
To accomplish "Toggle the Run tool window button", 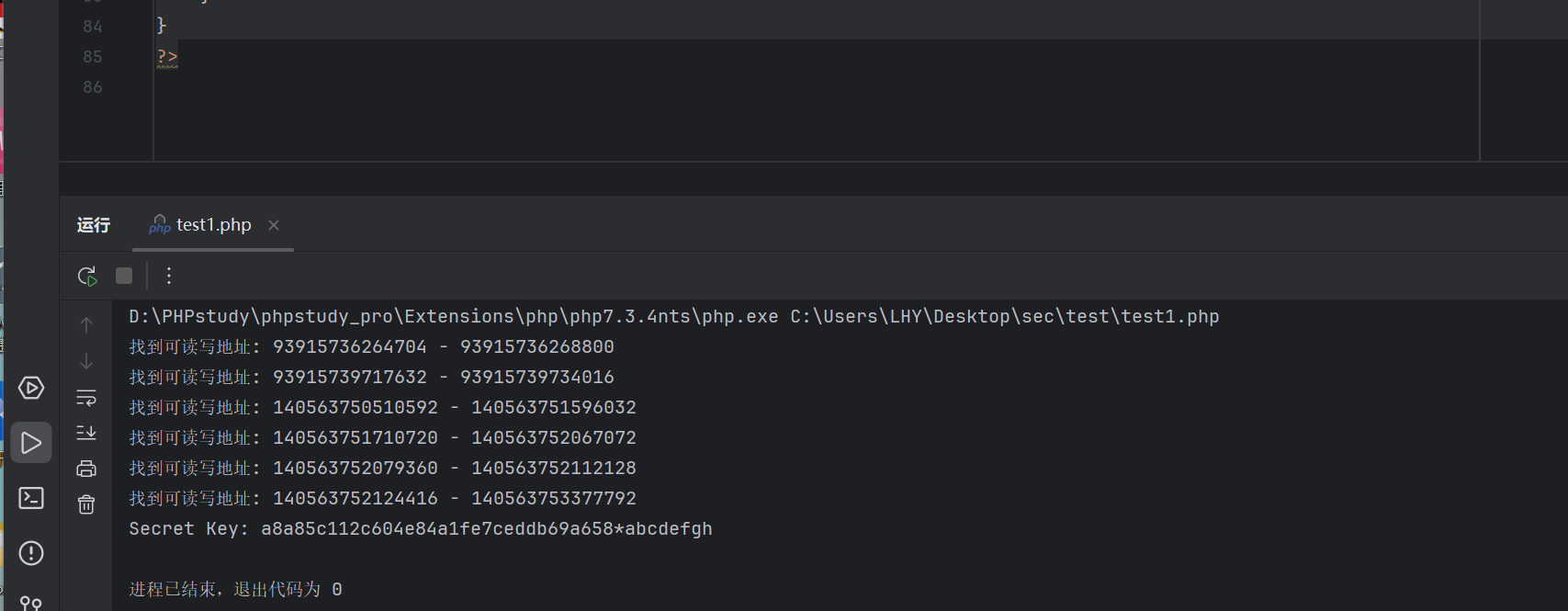I will [x=31, y=443].
